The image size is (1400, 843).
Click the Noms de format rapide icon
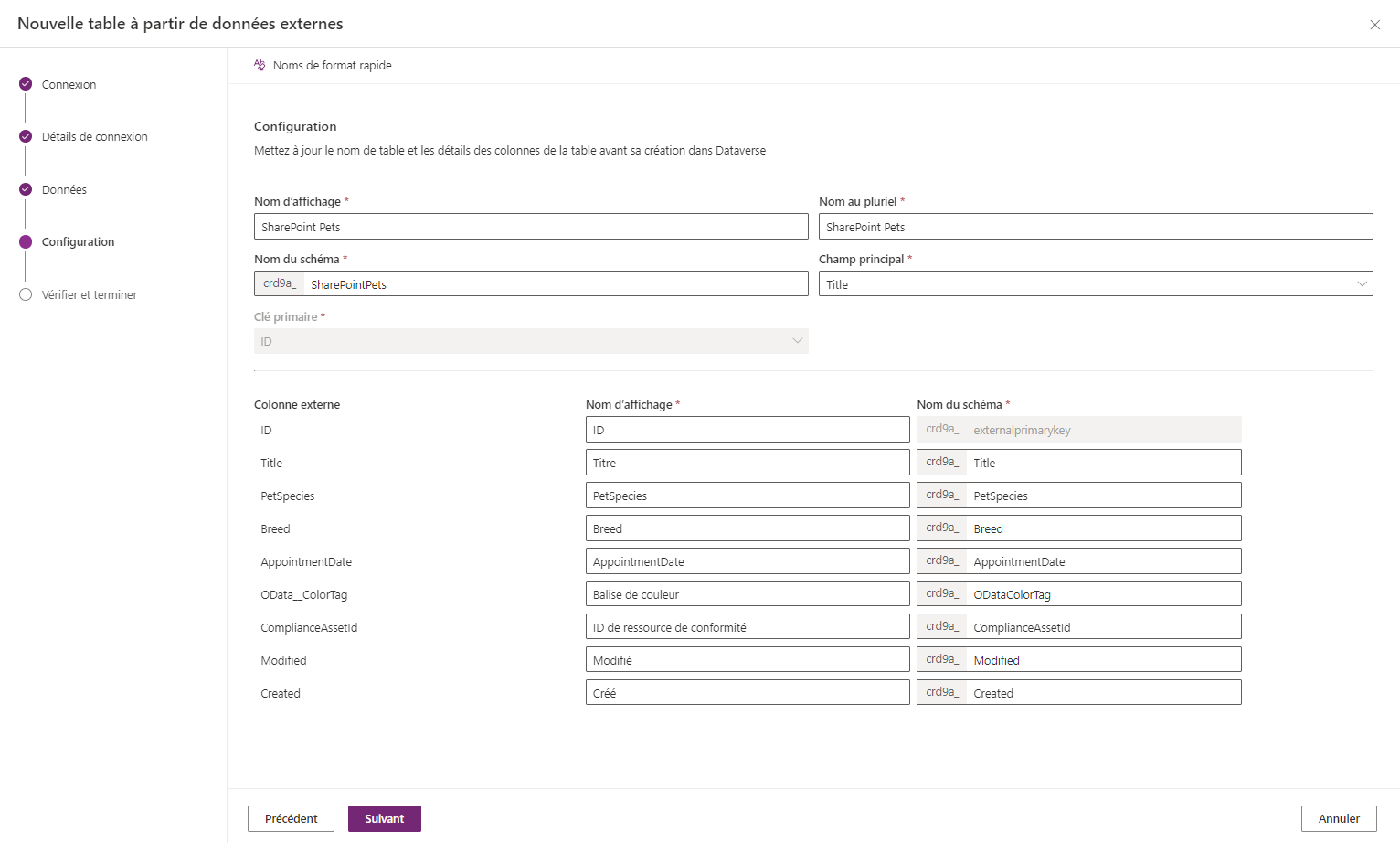click(x=260, y=65)
